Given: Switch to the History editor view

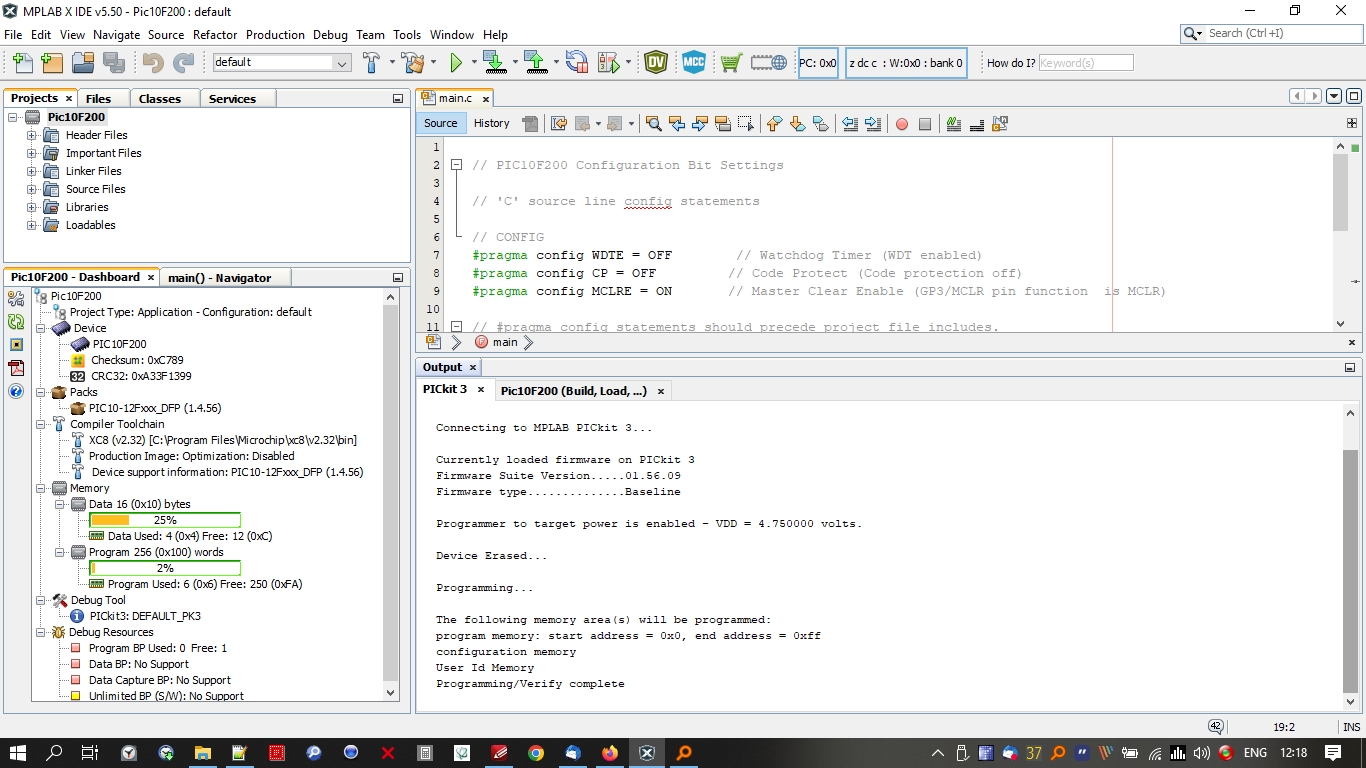Looking at the screenshot, I should pos(491,123).
